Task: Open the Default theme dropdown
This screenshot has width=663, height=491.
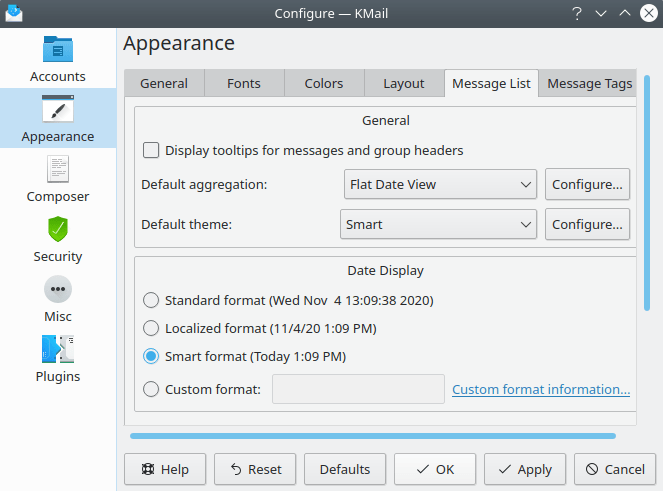Action: (439, 225)
